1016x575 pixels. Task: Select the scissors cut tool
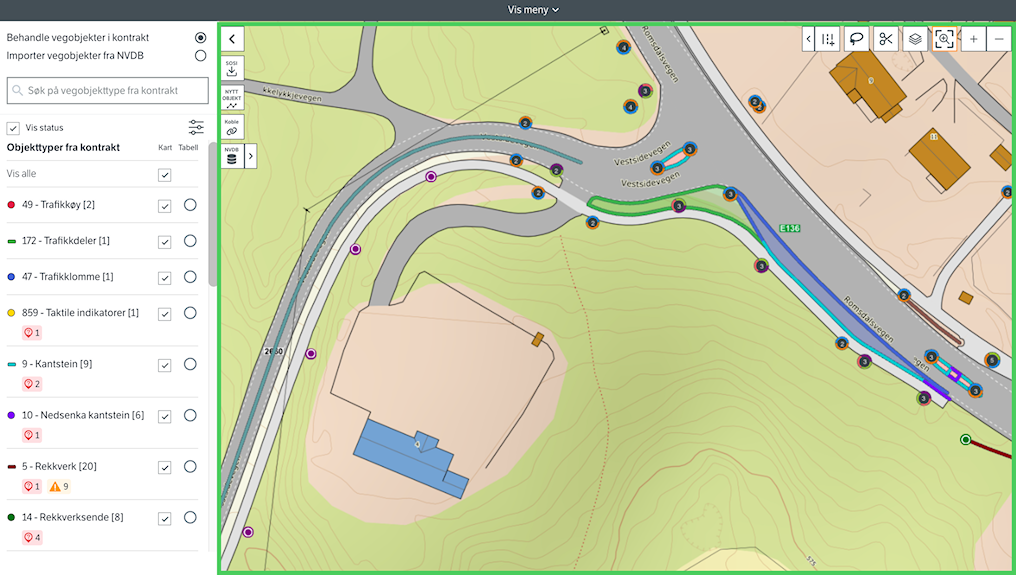tap(885, 39)
